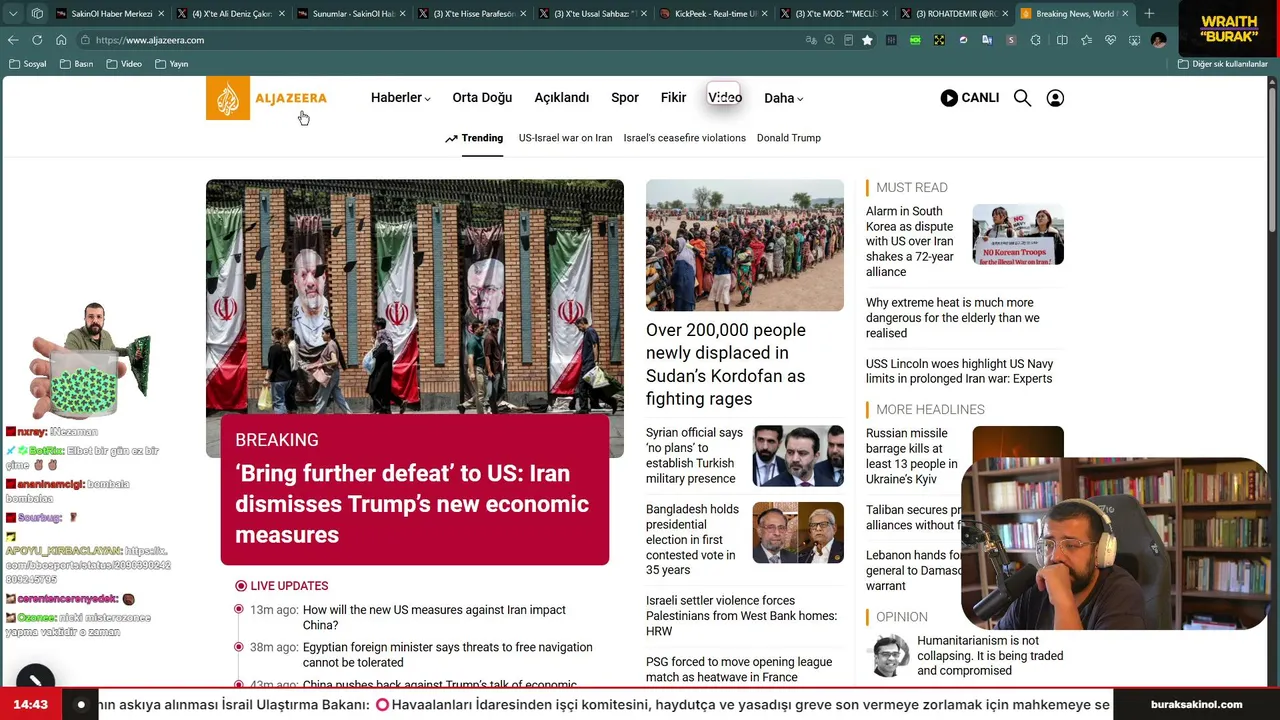Open the tab search chevron
This screenshot has width=1280, height=720.
coord(13,14)
